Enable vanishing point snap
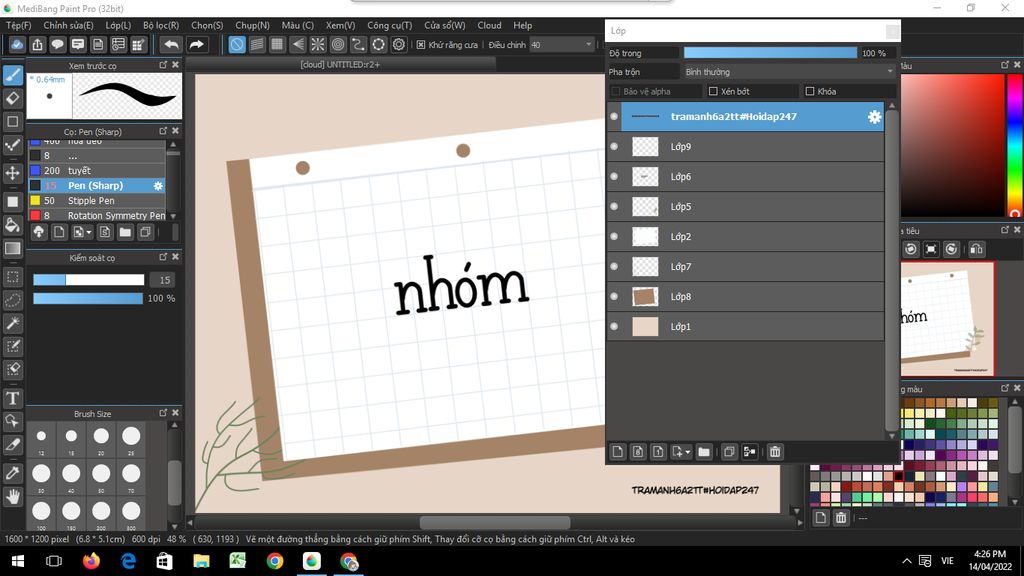Viewport: 1024px width, 576px height. pos(298,44)
